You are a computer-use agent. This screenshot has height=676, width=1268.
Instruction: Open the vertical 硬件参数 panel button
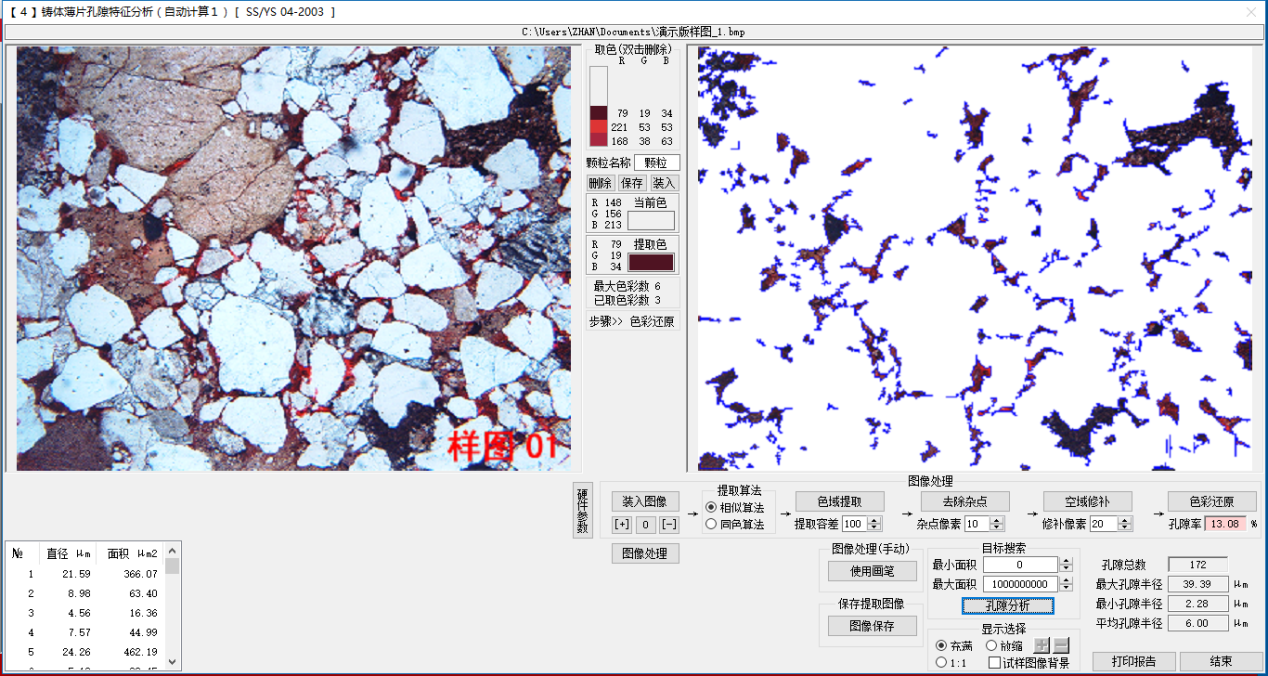582,511
